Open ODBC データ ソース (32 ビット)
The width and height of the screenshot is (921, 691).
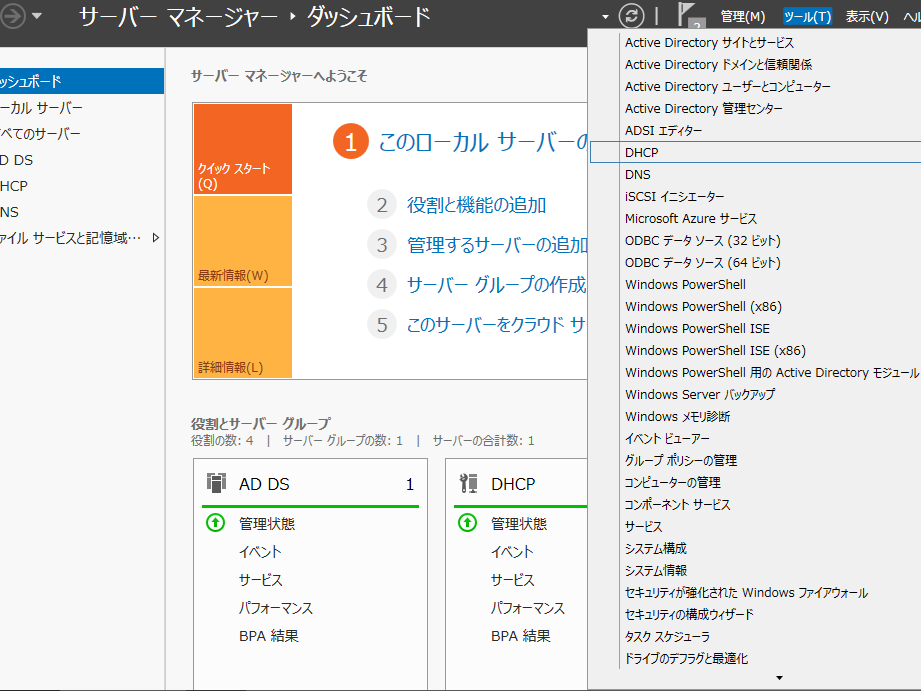coord(702,240)
